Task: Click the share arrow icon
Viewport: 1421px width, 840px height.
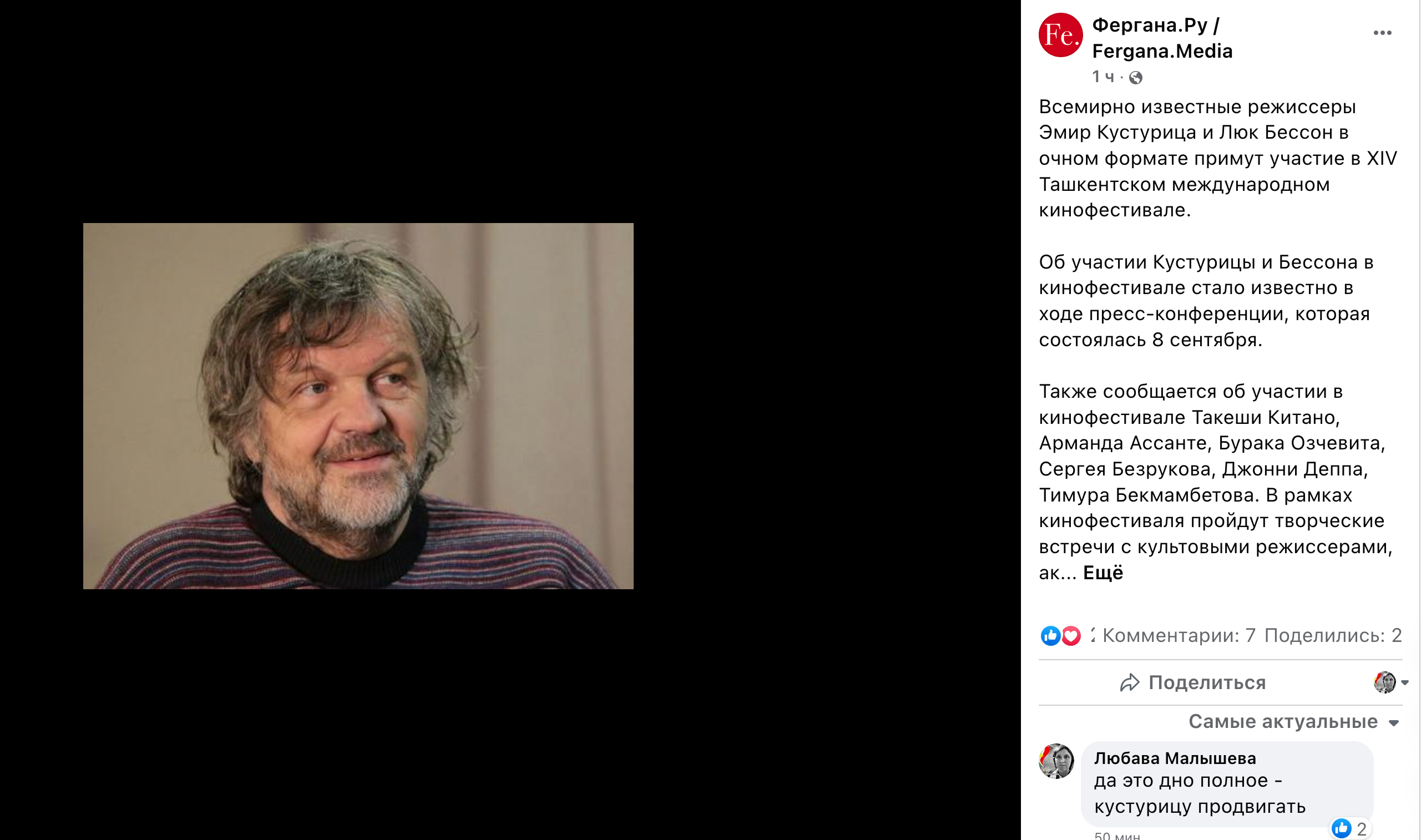Action: click(1129, 682)
